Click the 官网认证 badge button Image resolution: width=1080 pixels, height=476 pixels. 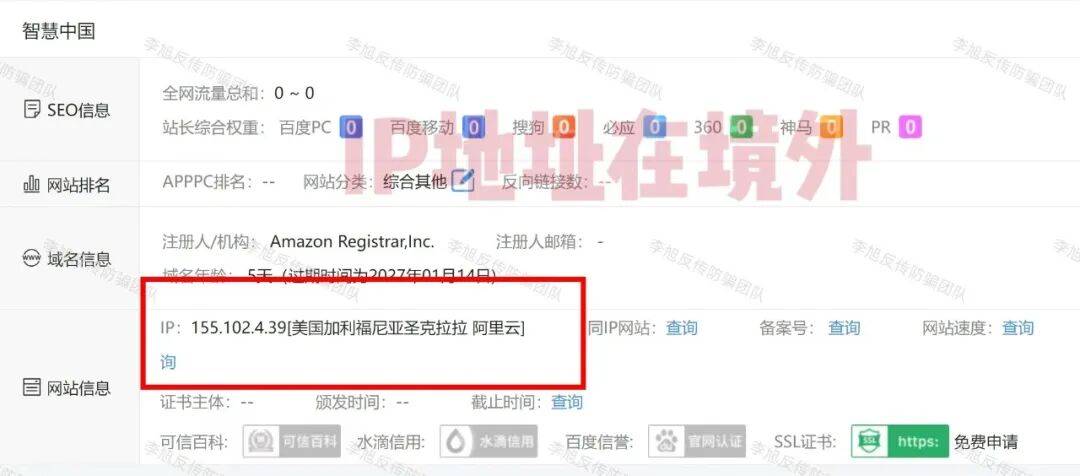[x=697, y=442]
